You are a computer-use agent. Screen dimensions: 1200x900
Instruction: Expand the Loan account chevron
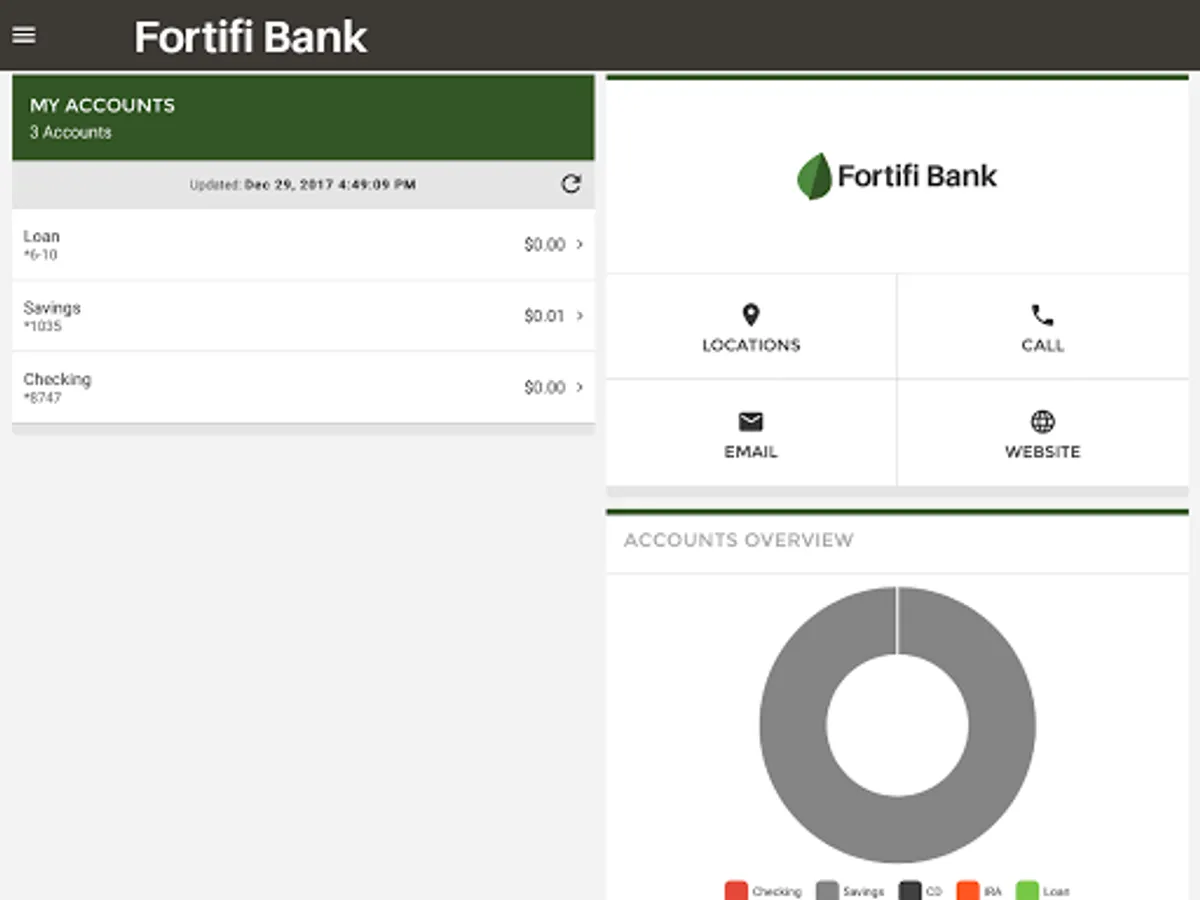[580, 244]
